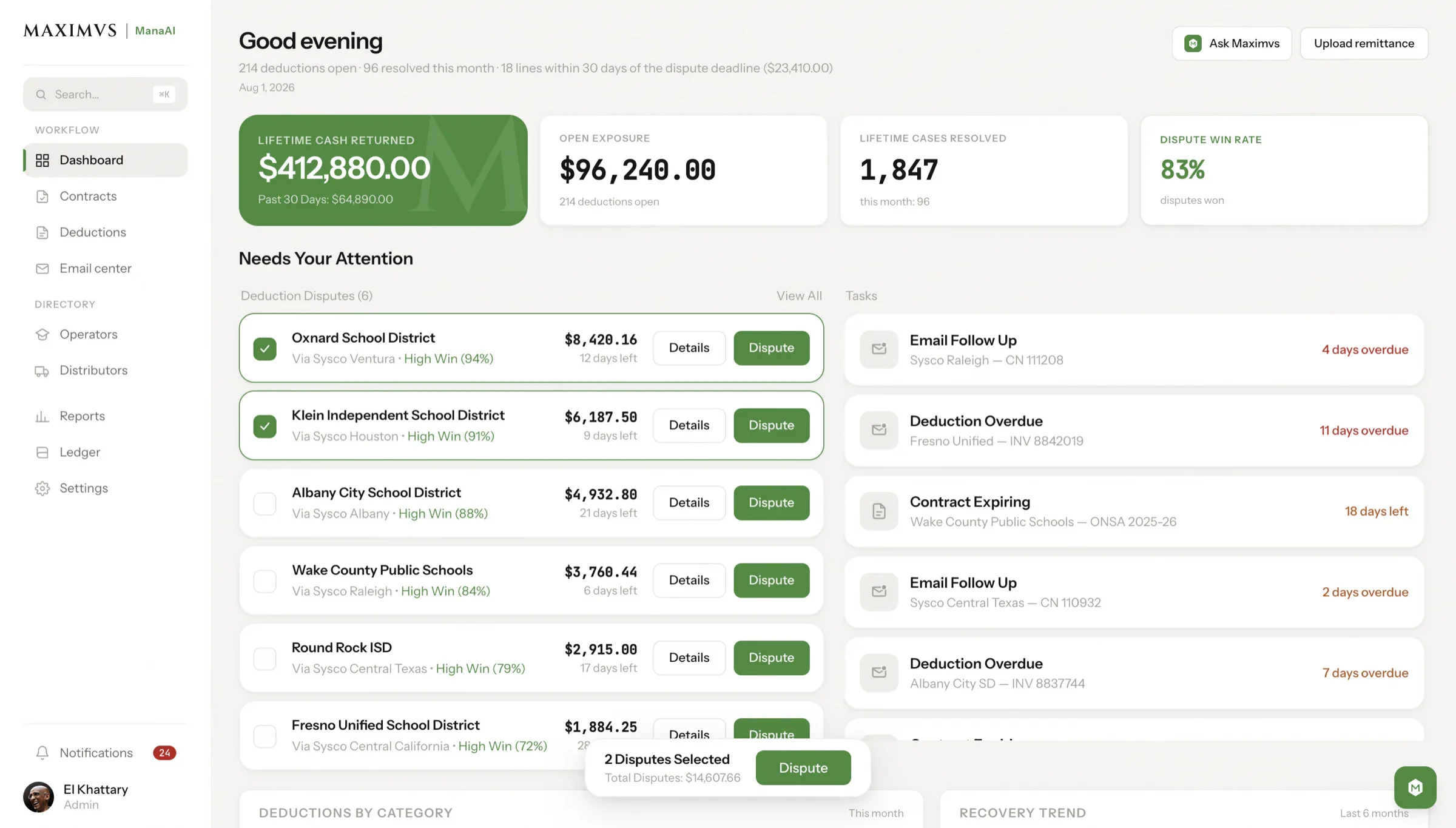Open the Reports page
Viewport: 1456px width, 828px height.
pos(106,416)
